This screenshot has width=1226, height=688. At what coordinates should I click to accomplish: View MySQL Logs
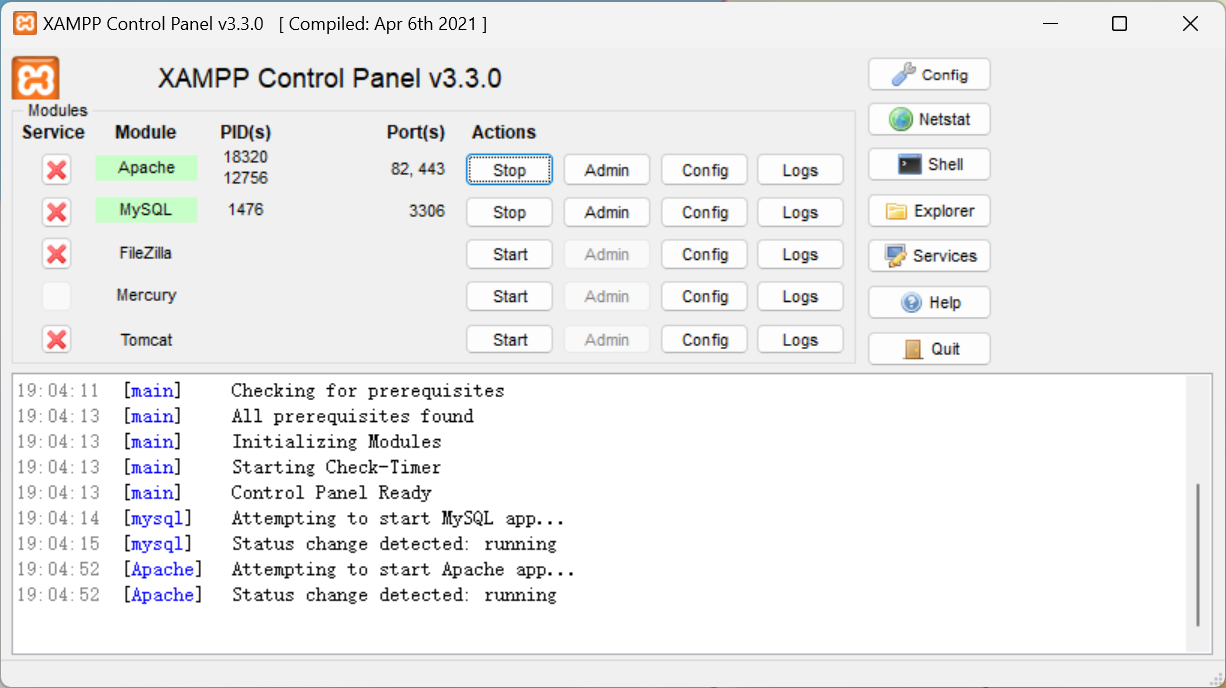[x=800, y=212]
